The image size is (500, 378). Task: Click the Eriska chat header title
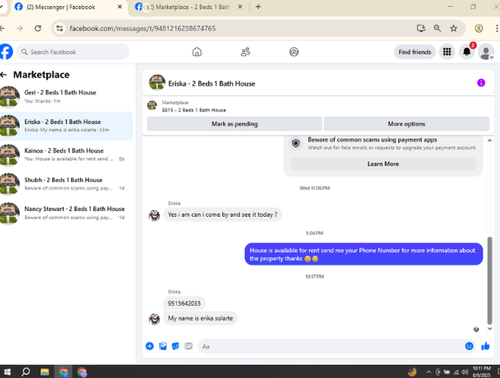(211, 83)
